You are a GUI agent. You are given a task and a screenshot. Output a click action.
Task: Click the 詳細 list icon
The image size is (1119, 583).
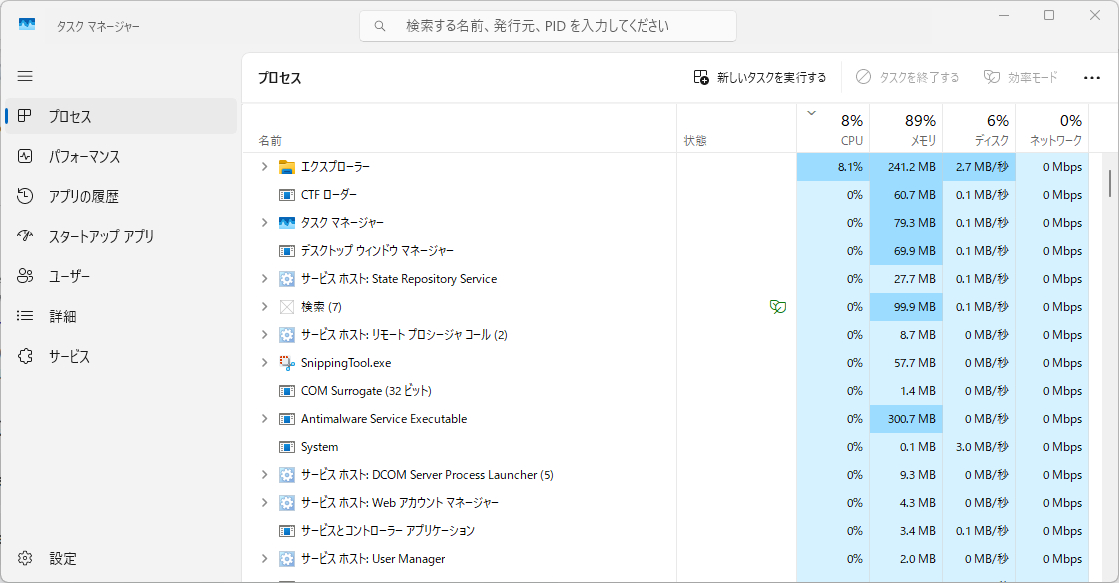(x=25, y=315)
